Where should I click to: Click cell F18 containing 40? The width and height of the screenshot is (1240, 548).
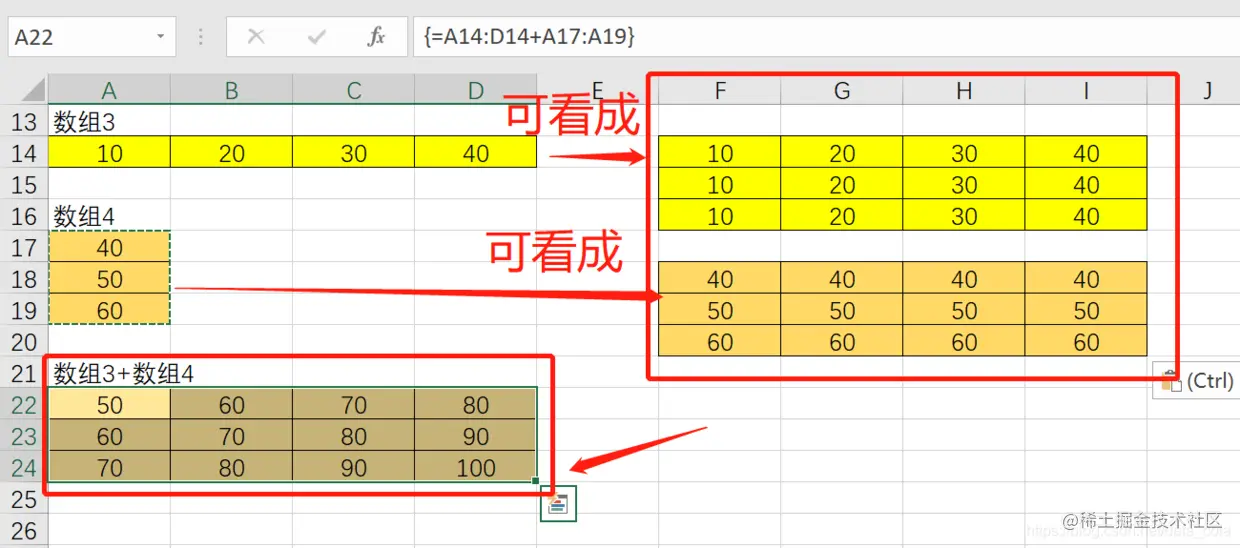point(720,279)
